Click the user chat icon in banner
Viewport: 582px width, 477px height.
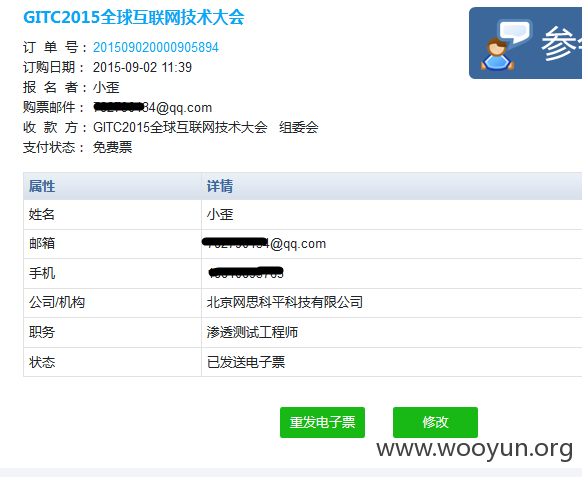tap(506, 45)
